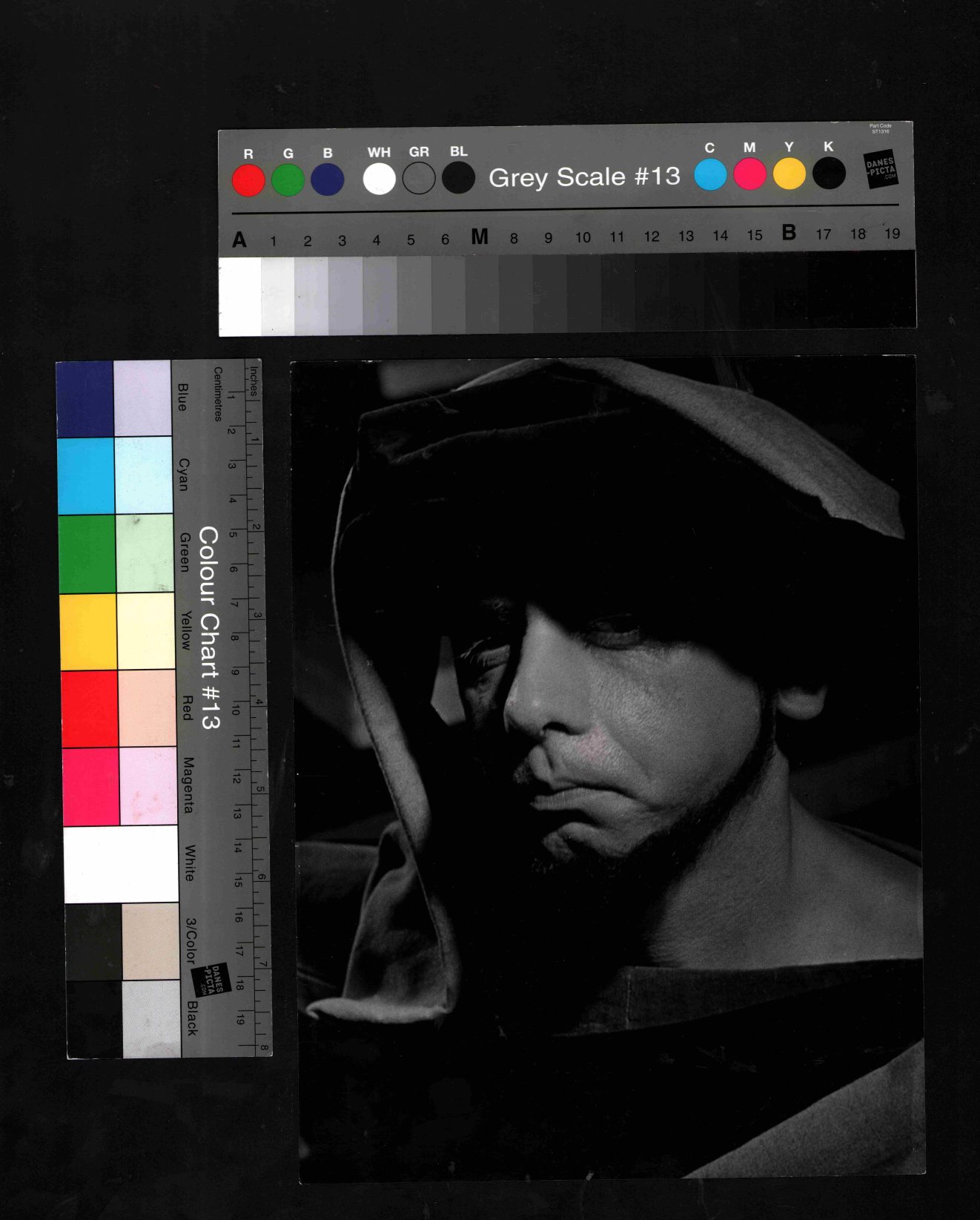Viewport: 980px width, 1220px height.
Task: Select the white patch under letter A
Action: 240,295
